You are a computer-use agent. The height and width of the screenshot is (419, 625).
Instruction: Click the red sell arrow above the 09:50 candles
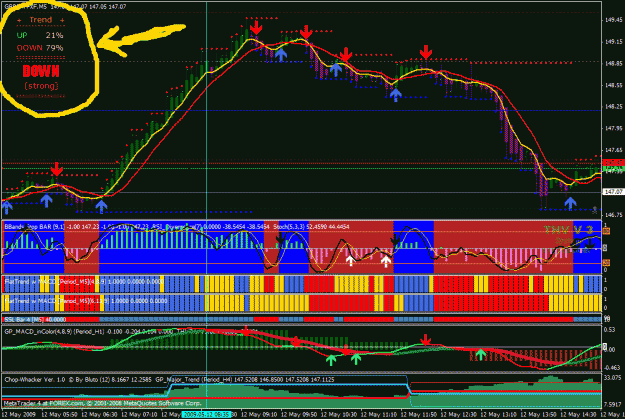pyautogui.click(x=306, y=32)
